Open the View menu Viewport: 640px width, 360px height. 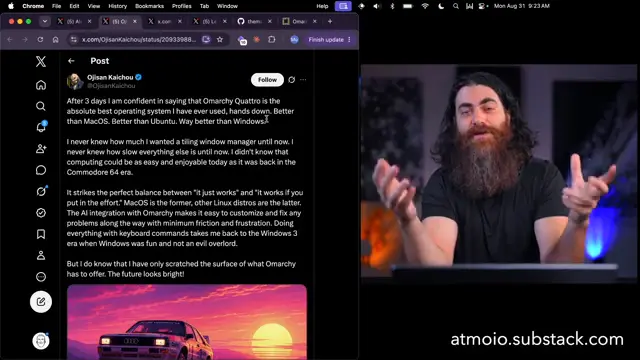click(x=94, y=6)
